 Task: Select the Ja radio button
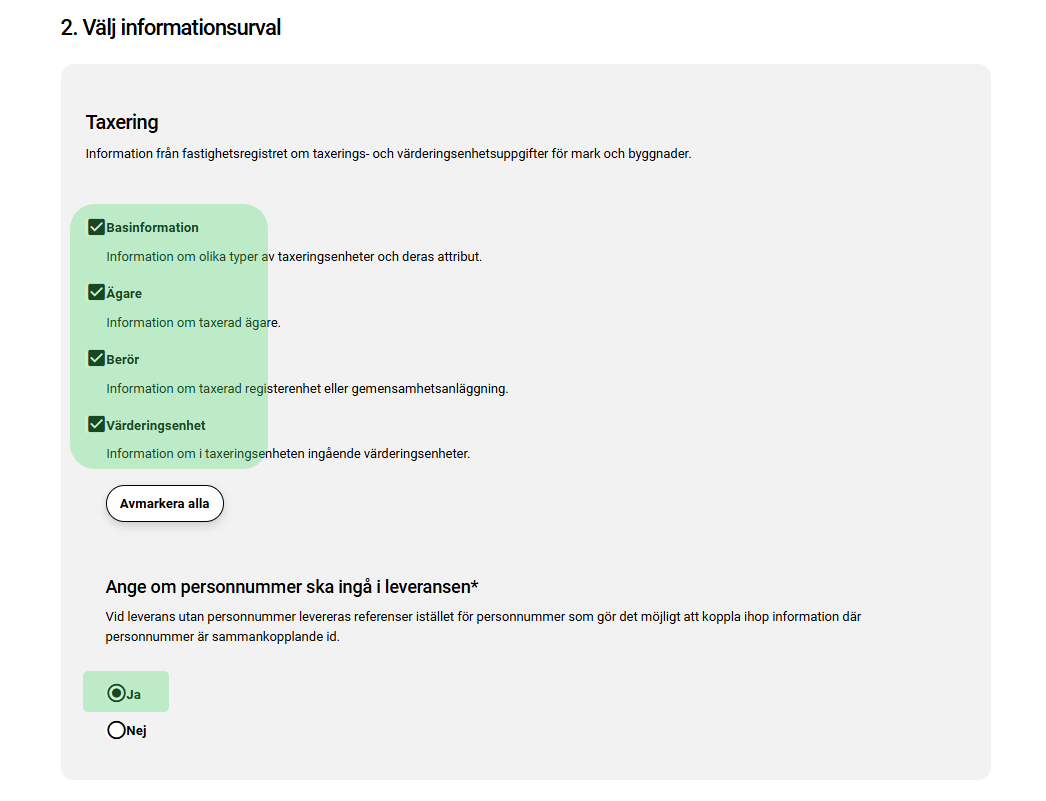(x=116, y=693)
